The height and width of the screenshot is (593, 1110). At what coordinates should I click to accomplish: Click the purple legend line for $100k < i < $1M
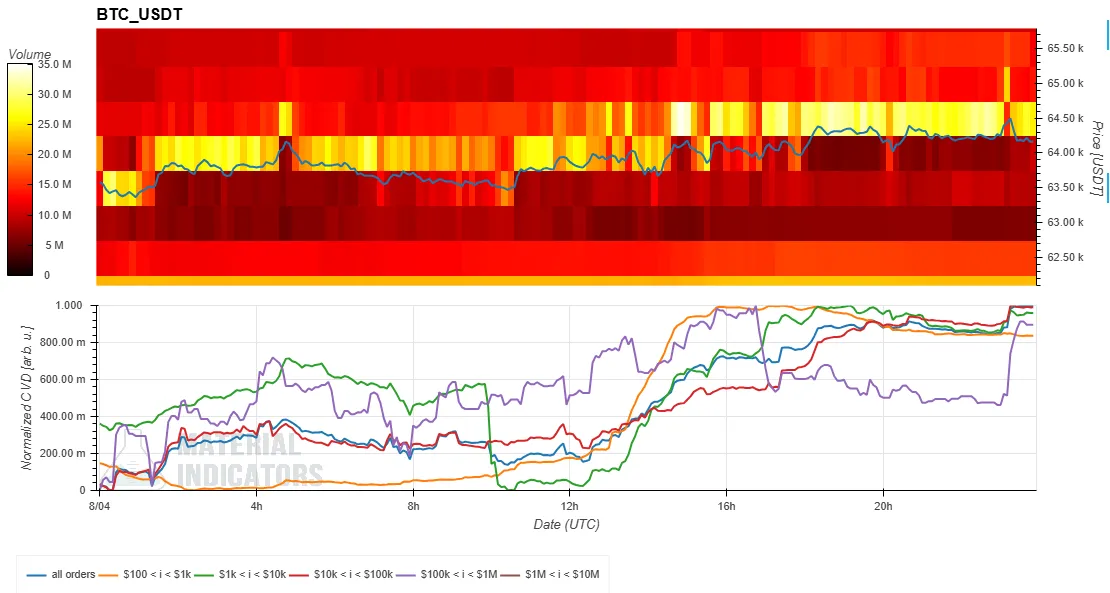[x=406, y=575]
